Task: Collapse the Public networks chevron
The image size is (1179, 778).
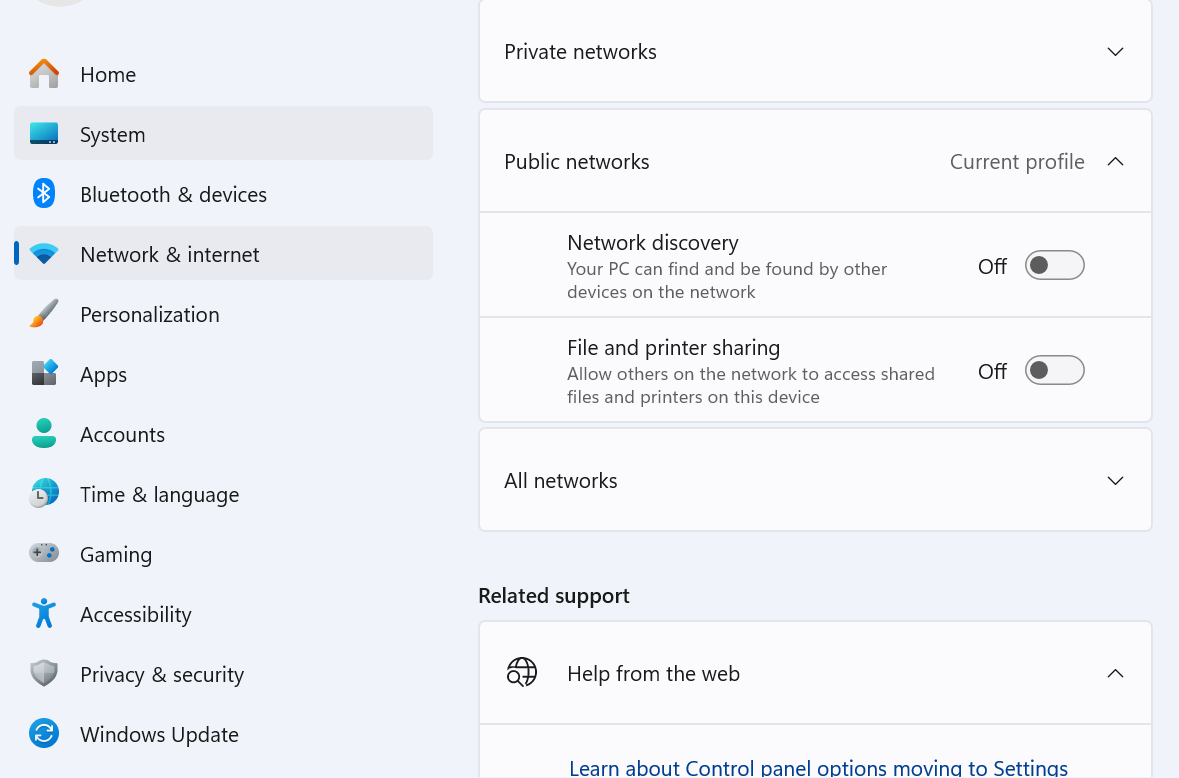Action: point(1115,162)
